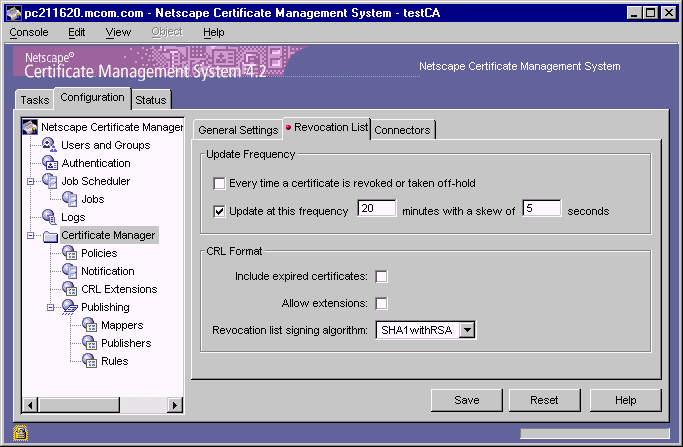
Task: Click the disabled Object menu
Action: coord(167,32)
